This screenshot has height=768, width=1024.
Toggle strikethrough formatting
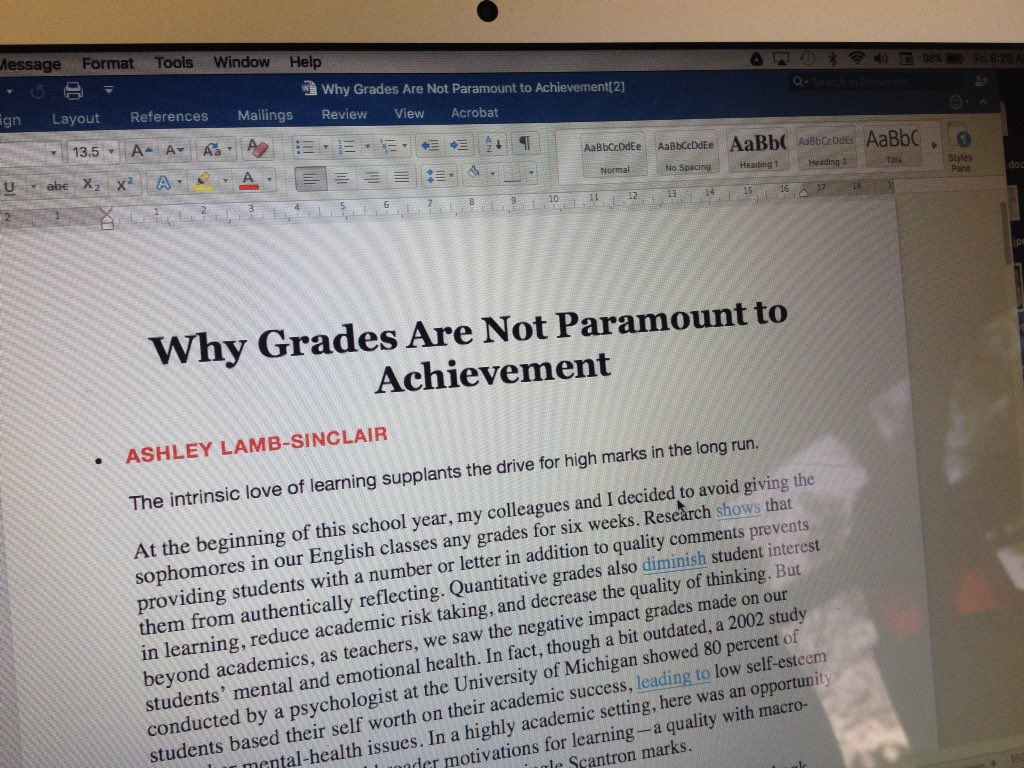coord(57,187)
